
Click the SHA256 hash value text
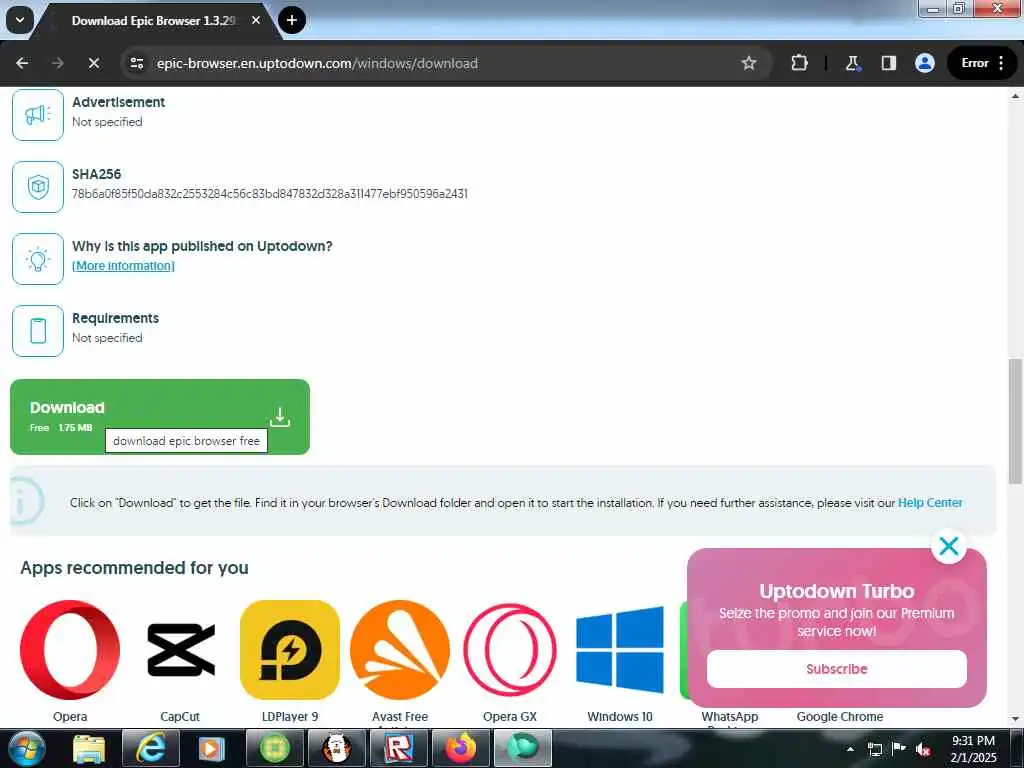coord(270,194)
